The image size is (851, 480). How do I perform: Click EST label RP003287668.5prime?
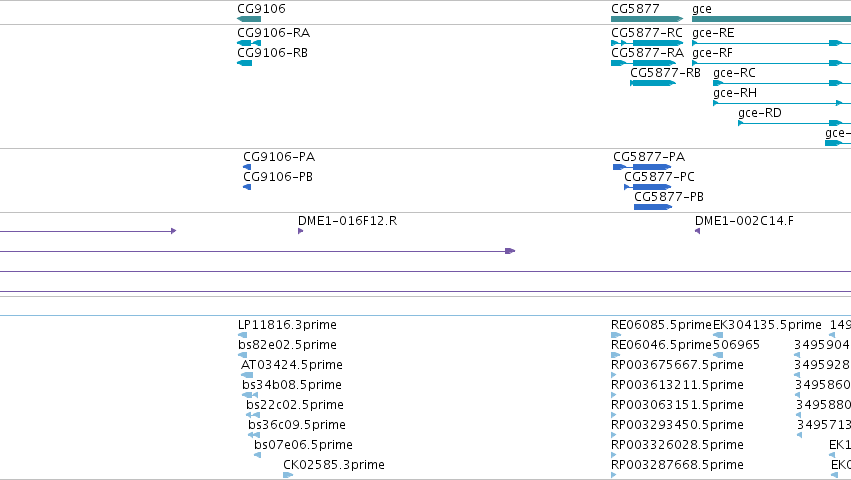[677, 465]
